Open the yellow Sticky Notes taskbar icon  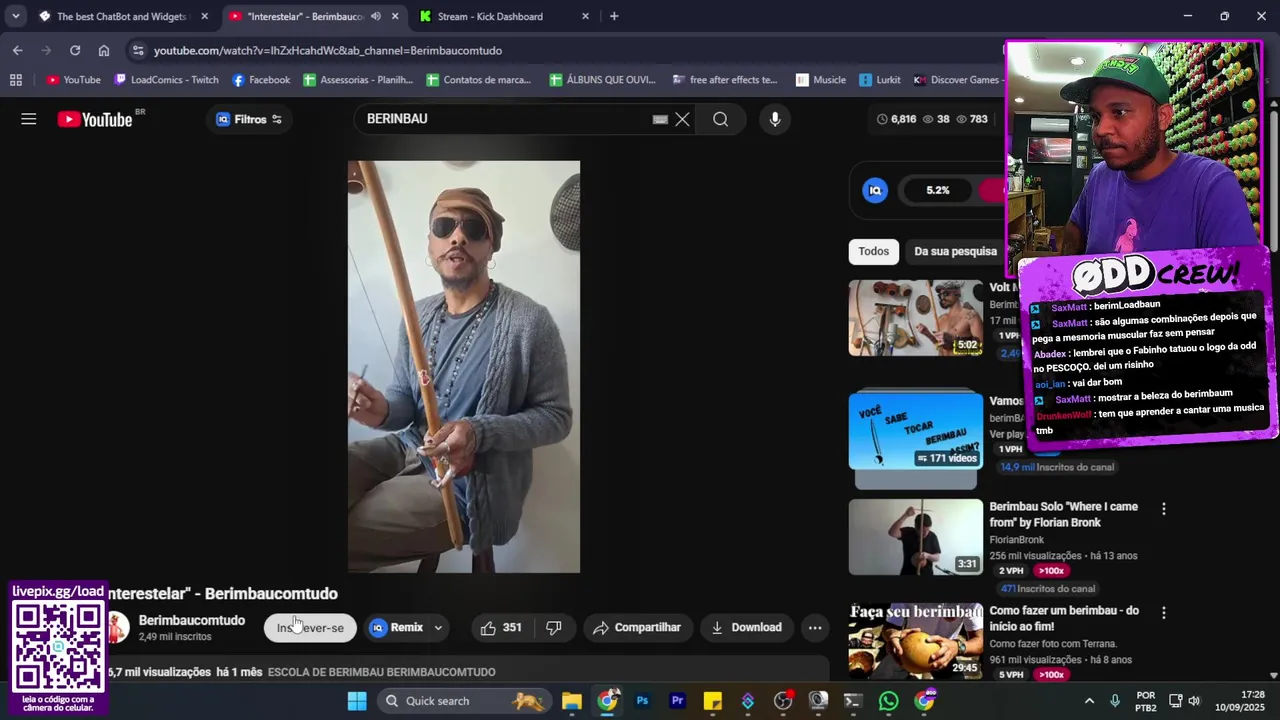pyautogui.click(x=712, y=701)
